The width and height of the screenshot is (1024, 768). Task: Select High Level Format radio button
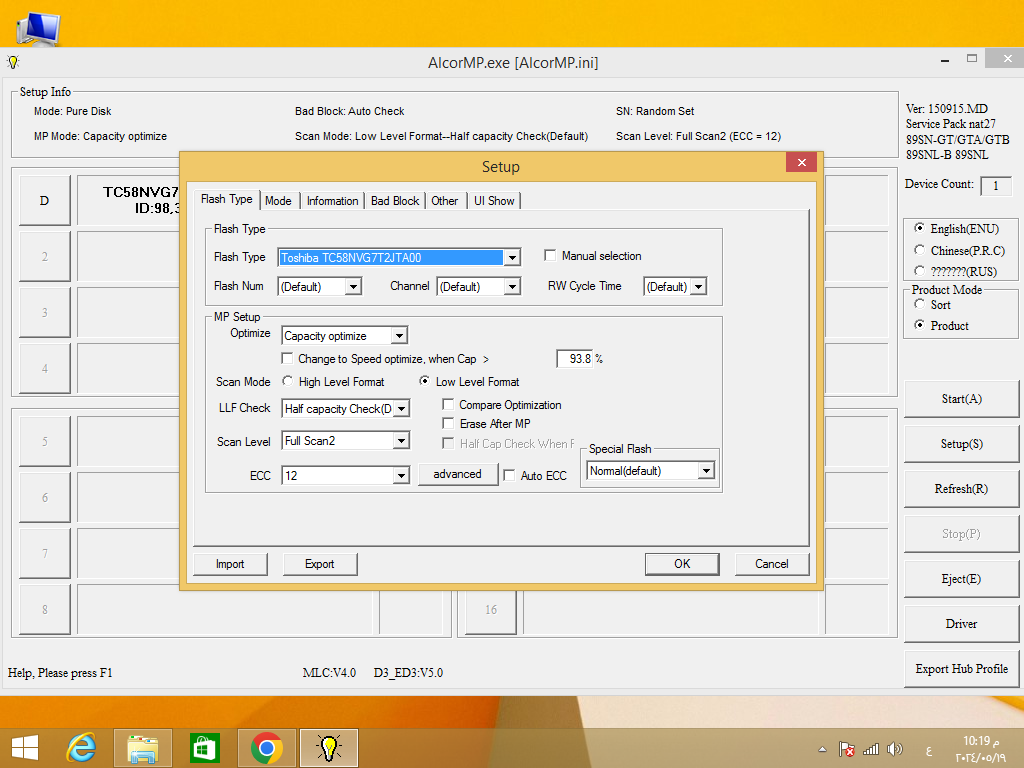click(x=287, y=381)
